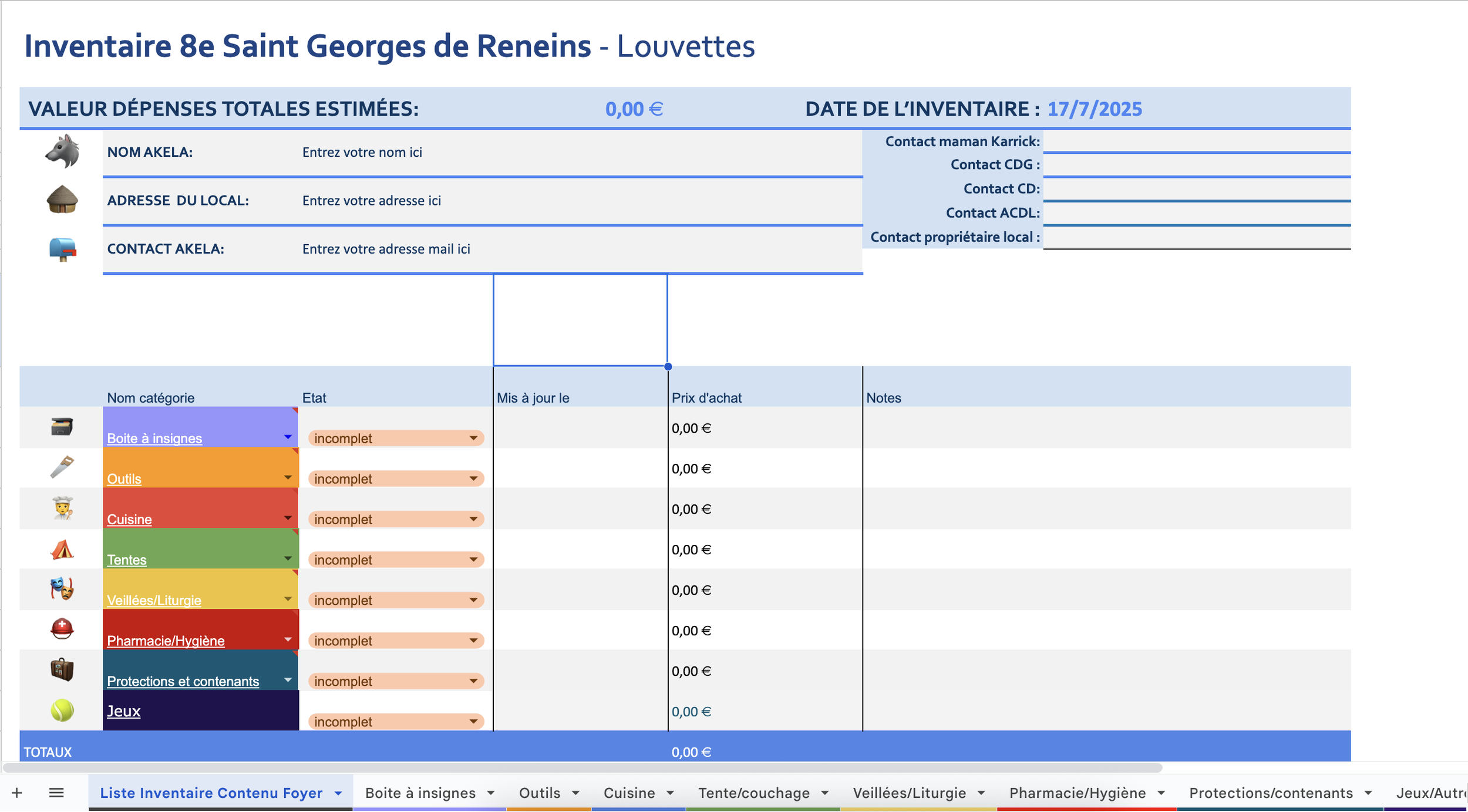Open the Cuisine category link
The image size is (1468, 812).
(x=129, y=520)
